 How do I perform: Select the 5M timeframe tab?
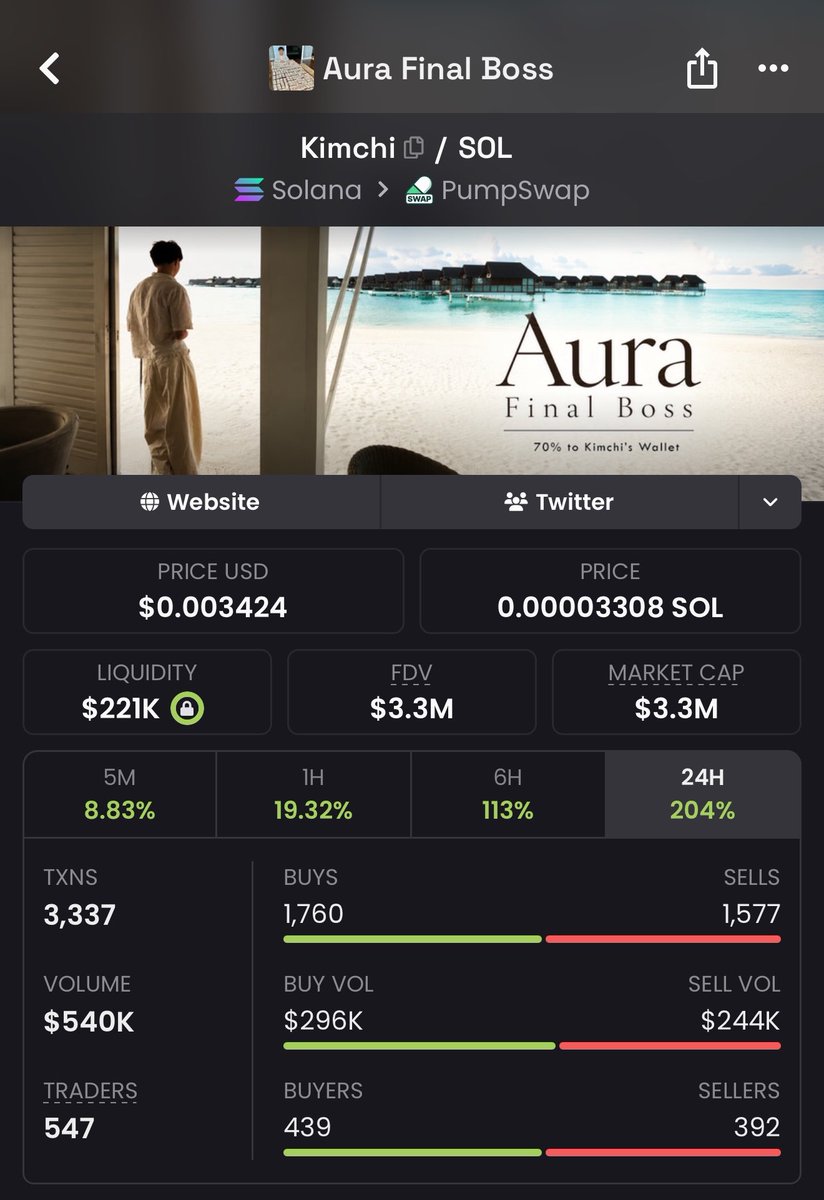[x=120, y=794]
